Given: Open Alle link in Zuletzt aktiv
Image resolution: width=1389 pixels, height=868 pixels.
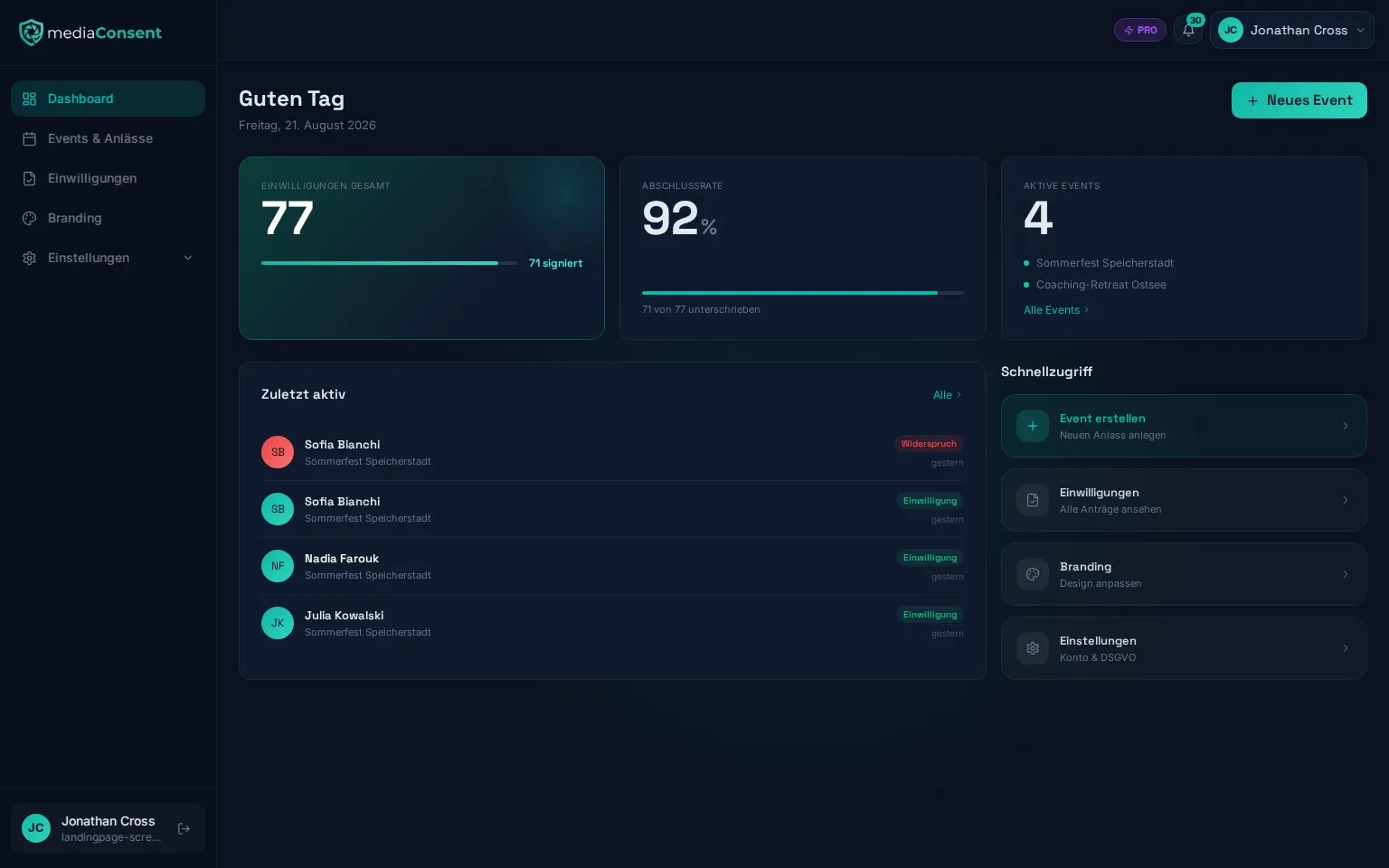Looking at the screenshot, I should (x=948, y=395).
